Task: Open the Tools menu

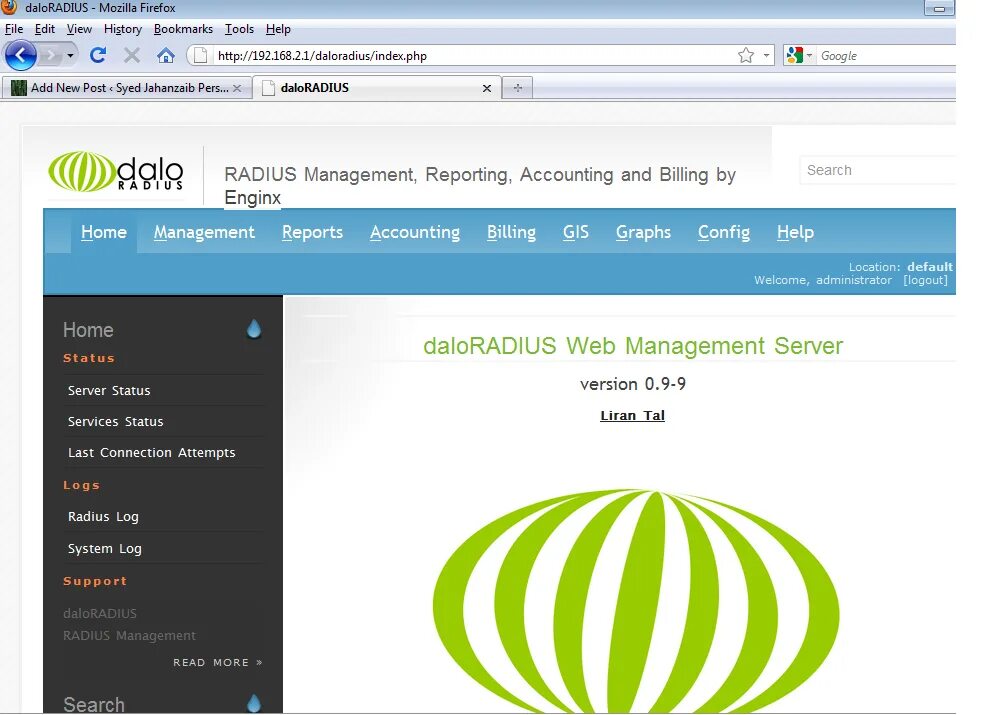Action: tap(239, 29)
